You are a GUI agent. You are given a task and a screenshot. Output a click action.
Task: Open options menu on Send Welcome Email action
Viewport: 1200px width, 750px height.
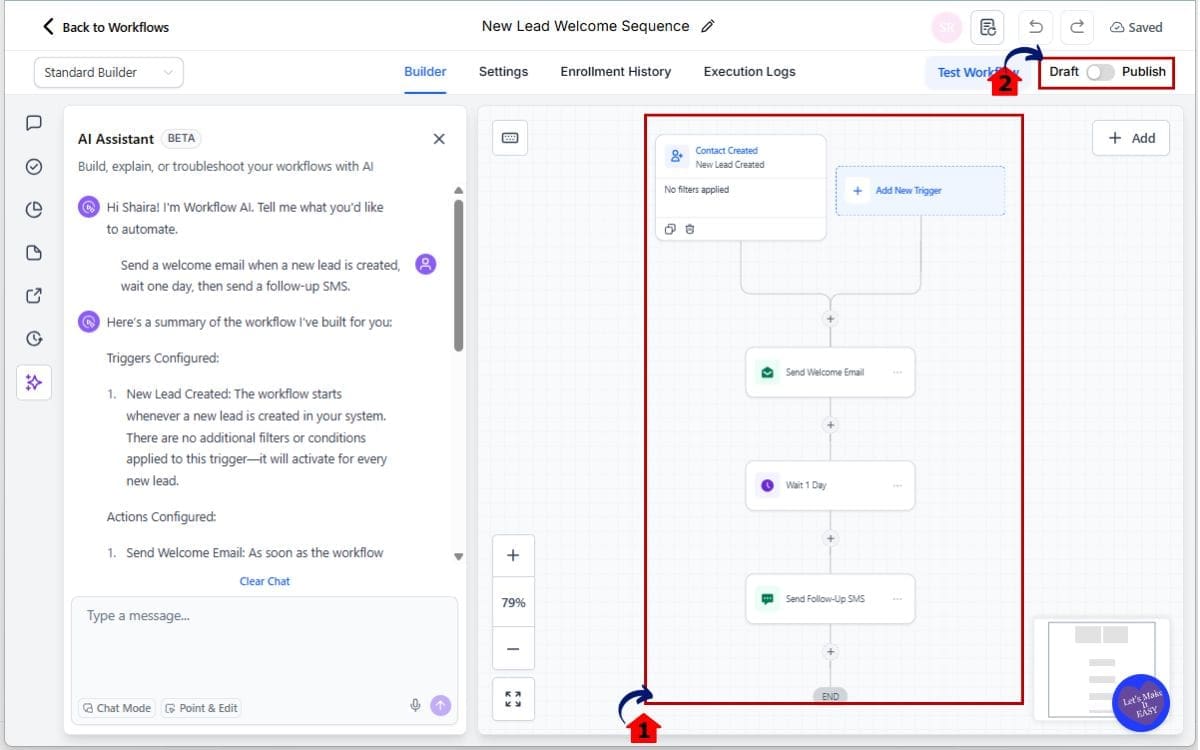pyautogui.click(x=897, y=371)
